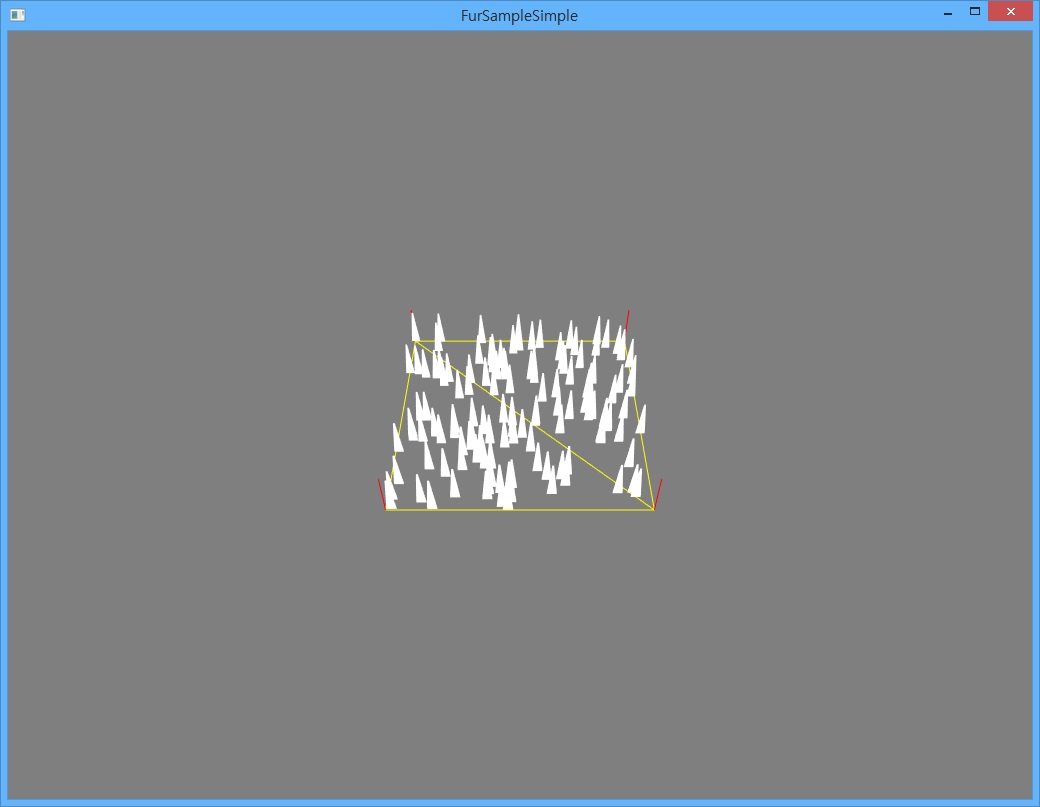Pick the yellow diagonal edge crossing the quad
The width and height of the screenshot is (1040, 807).
(535, 425)
